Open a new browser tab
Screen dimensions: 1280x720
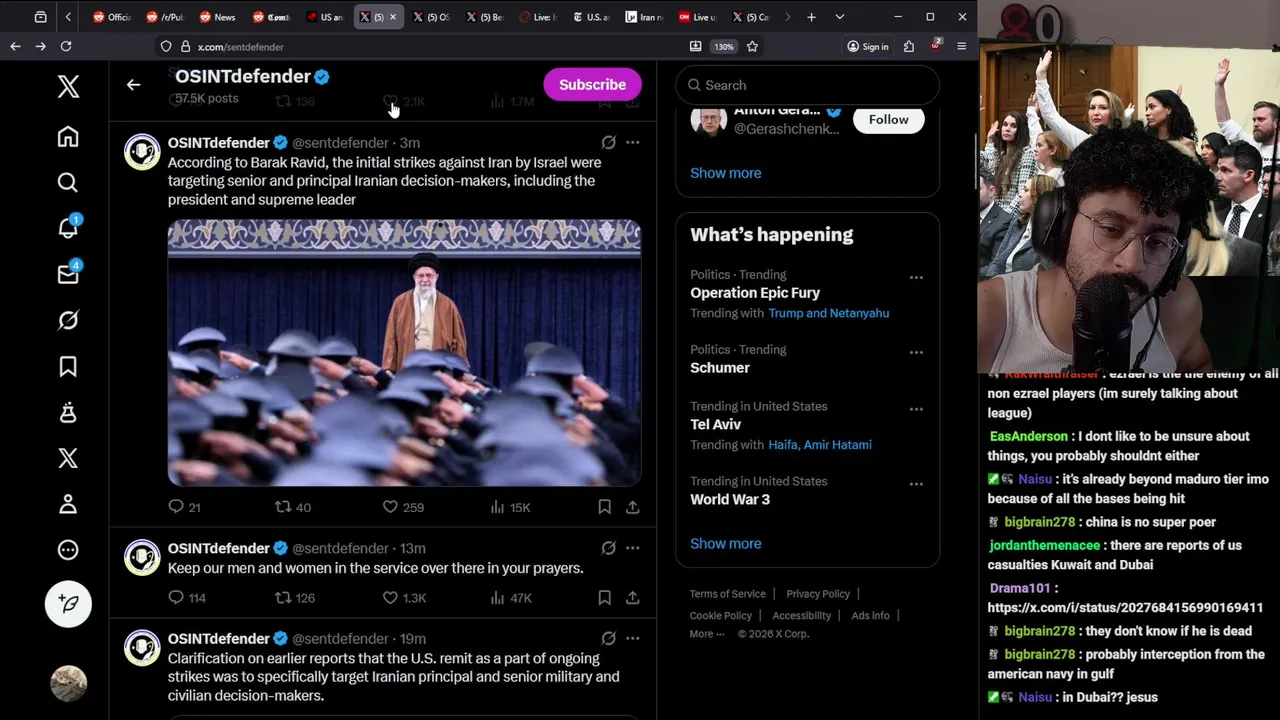point(811,17)
